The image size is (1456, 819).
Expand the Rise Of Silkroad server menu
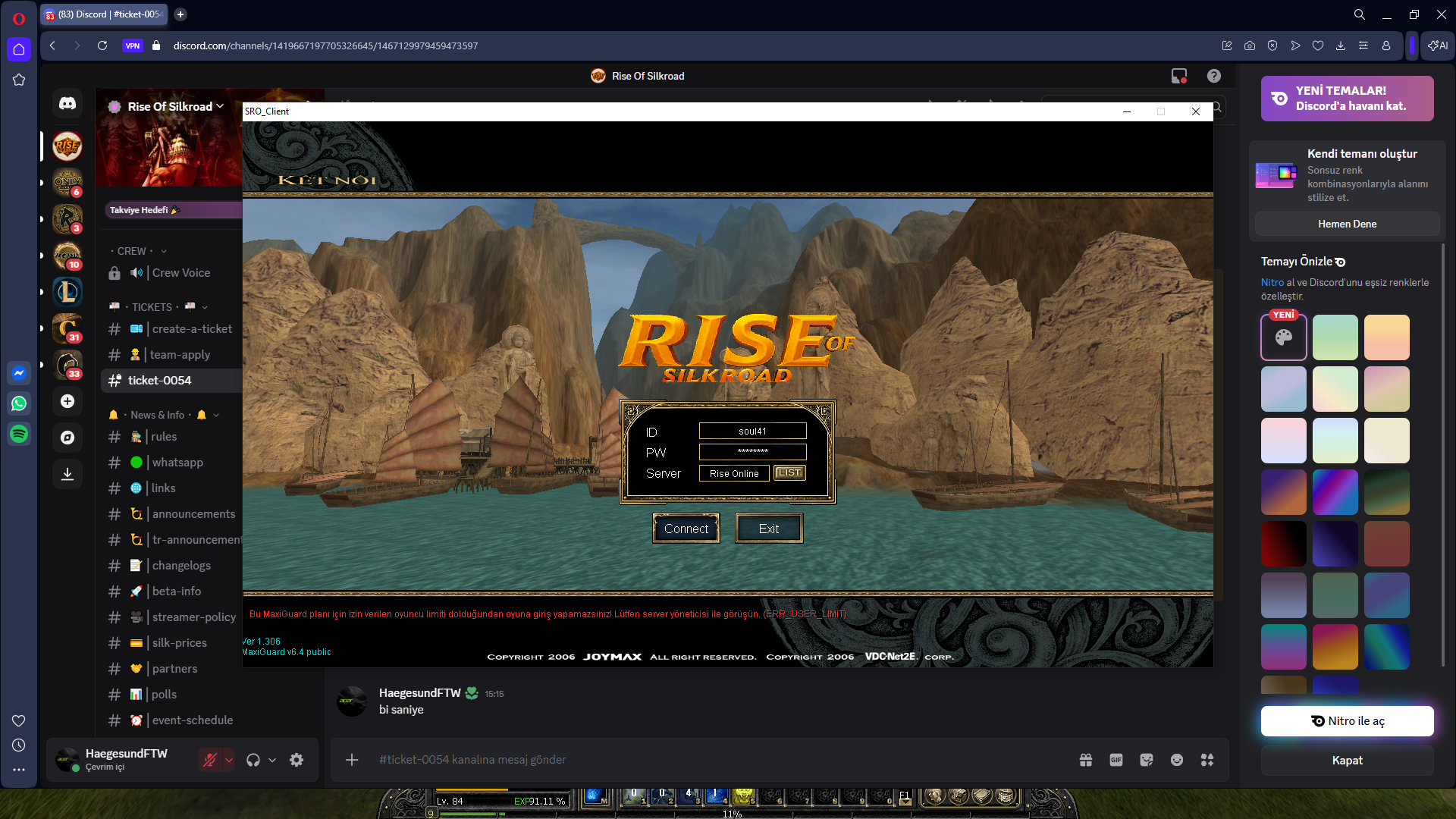pyautogui.click(x=175, y=107)
